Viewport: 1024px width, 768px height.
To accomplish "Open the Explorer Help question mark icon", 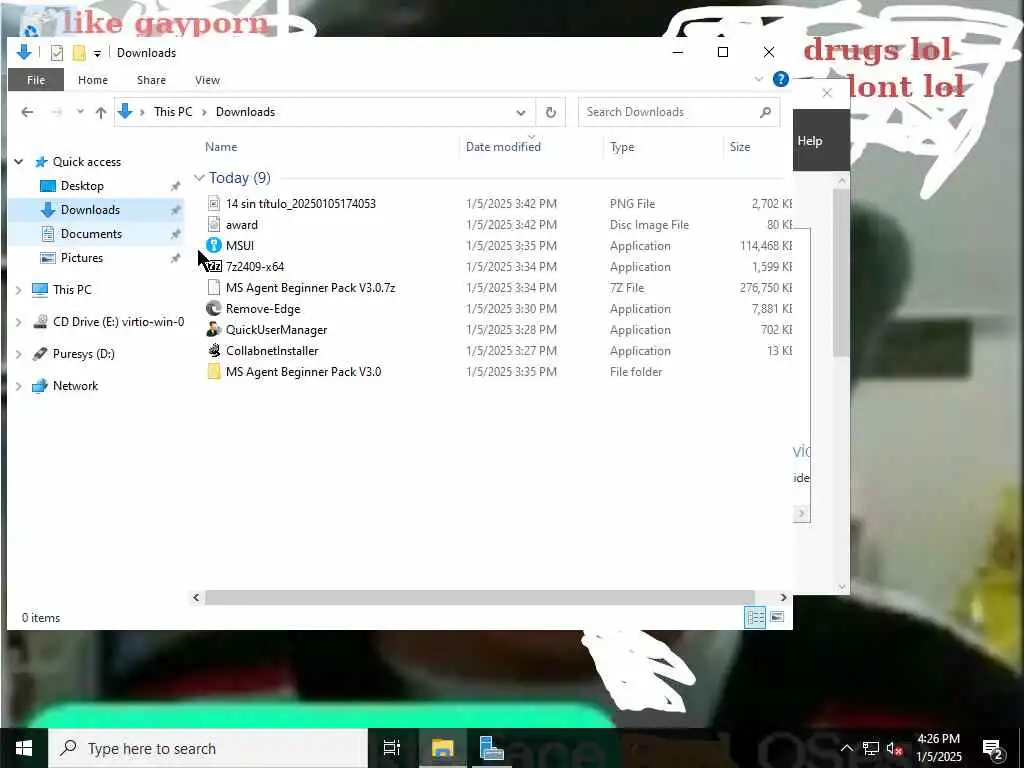I will tap(780, 80).
